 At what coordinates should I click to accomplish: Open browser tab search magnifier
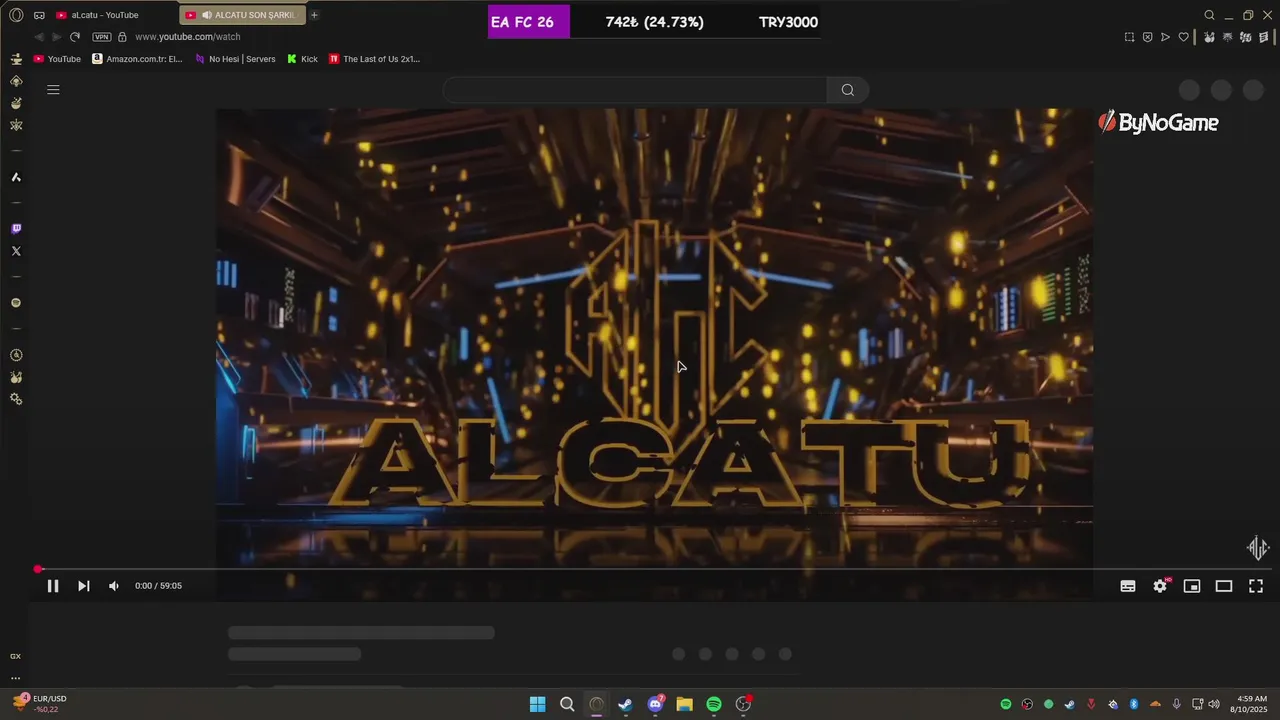point(1209,15)
